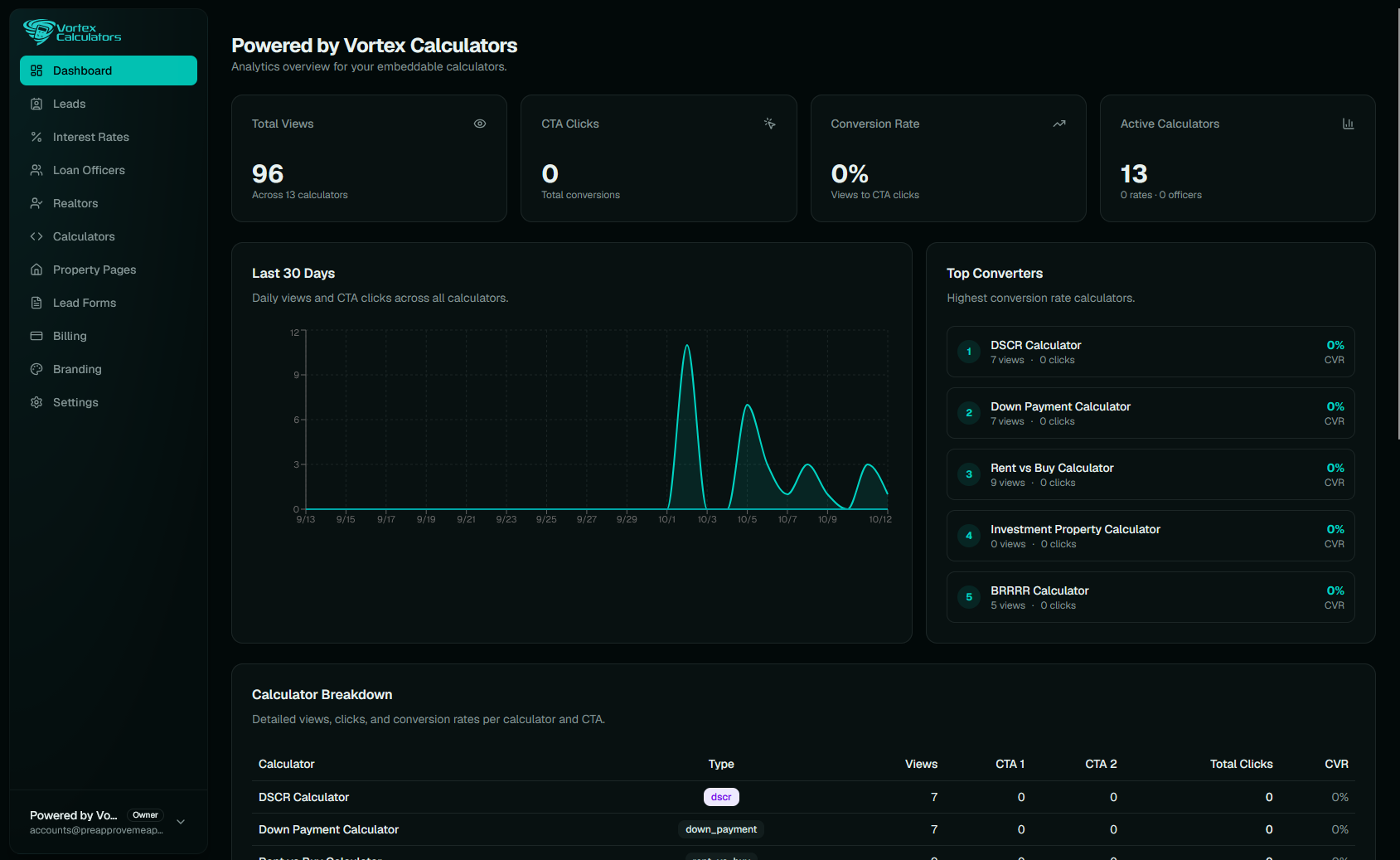Open Loan Officers section
The image size is (1400, 860).
tap(109, 170)
